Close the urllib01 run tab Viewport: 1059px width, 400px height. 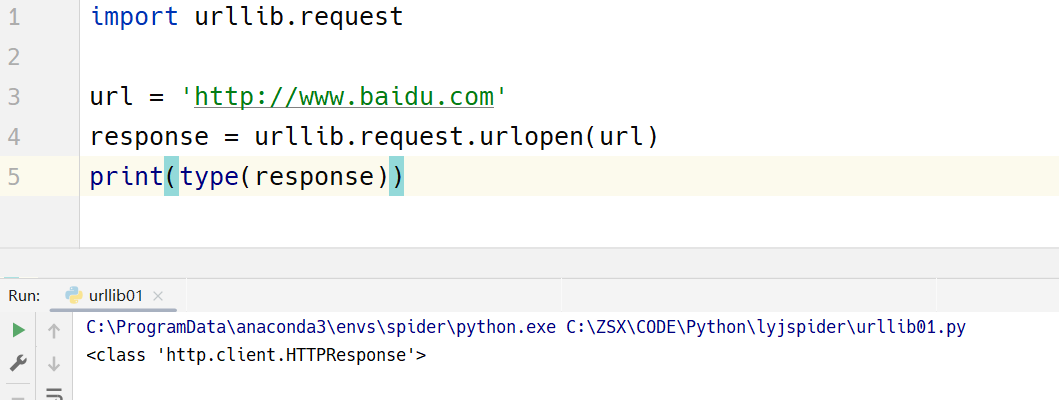[x=158, y=296]
